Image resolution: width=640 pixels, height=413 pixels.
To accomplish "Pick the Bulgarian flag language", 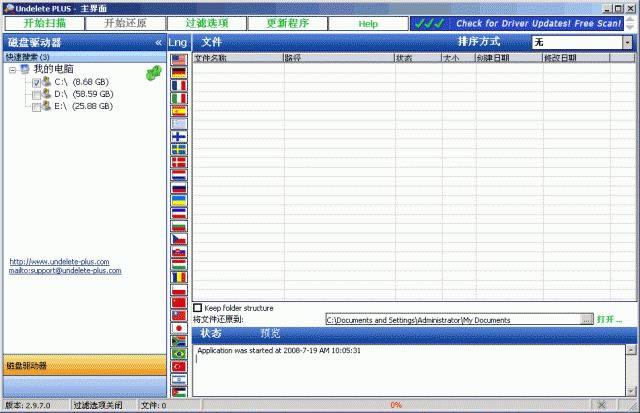I will pyautogui.click(x=179, y=226).
